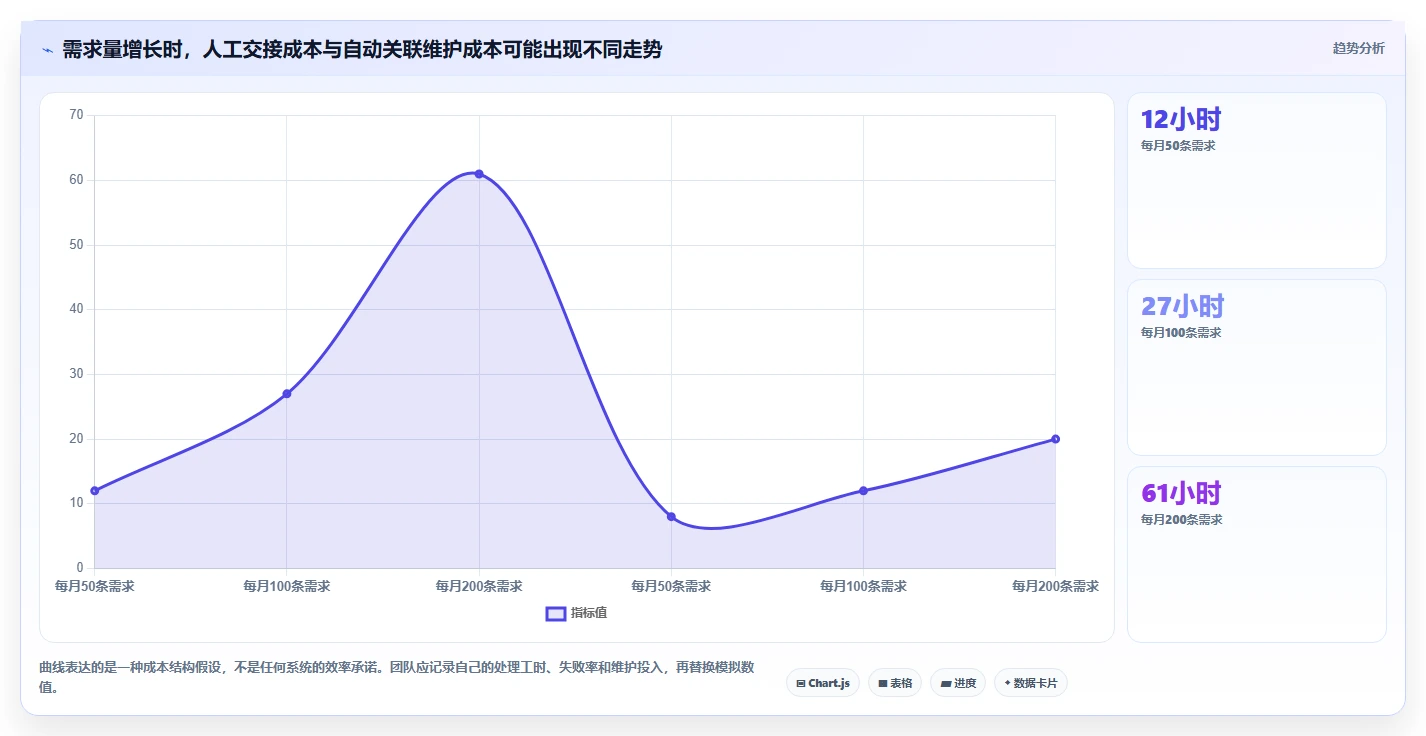Click the peak data point valued 61

[x=479, y=174]
